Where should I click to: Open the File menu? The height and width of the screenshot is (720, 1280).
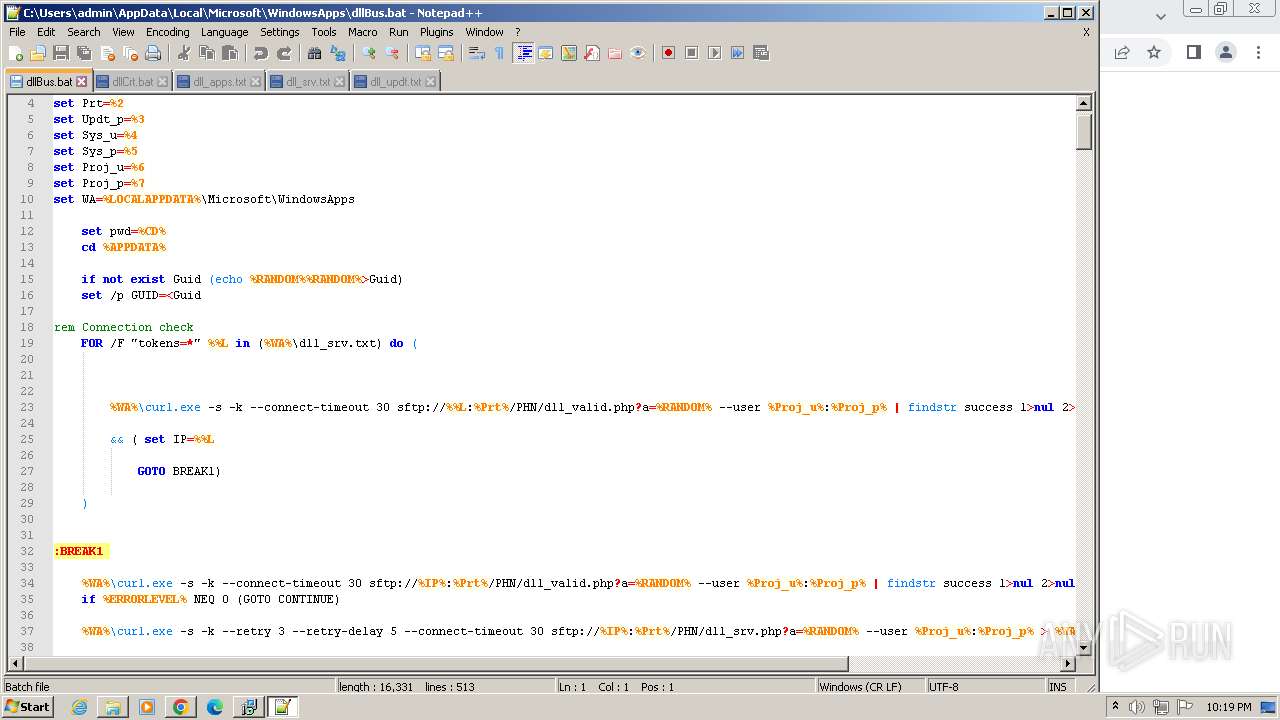coord(17,32)
